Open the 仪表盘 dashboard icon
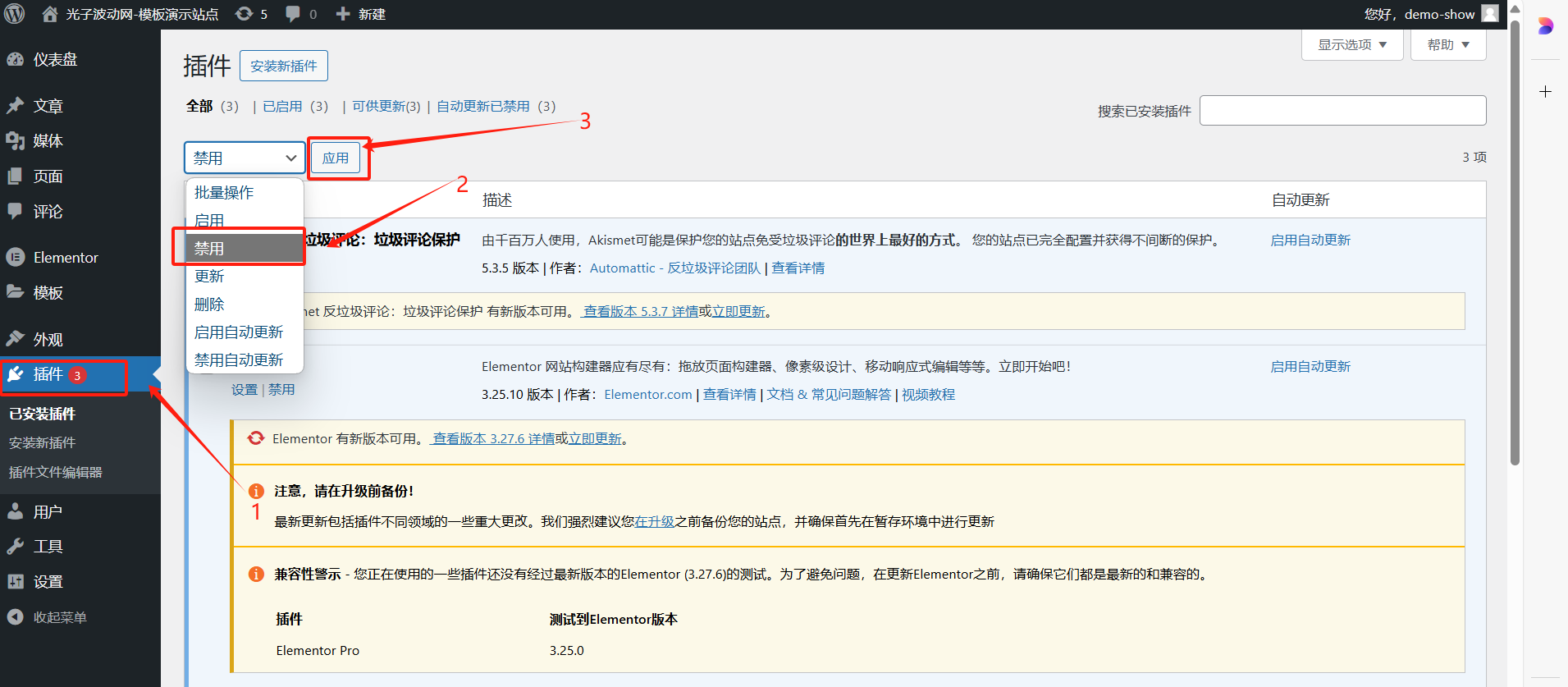Image resolution: width=1568 pixels, height=687 pixels. 16,59
